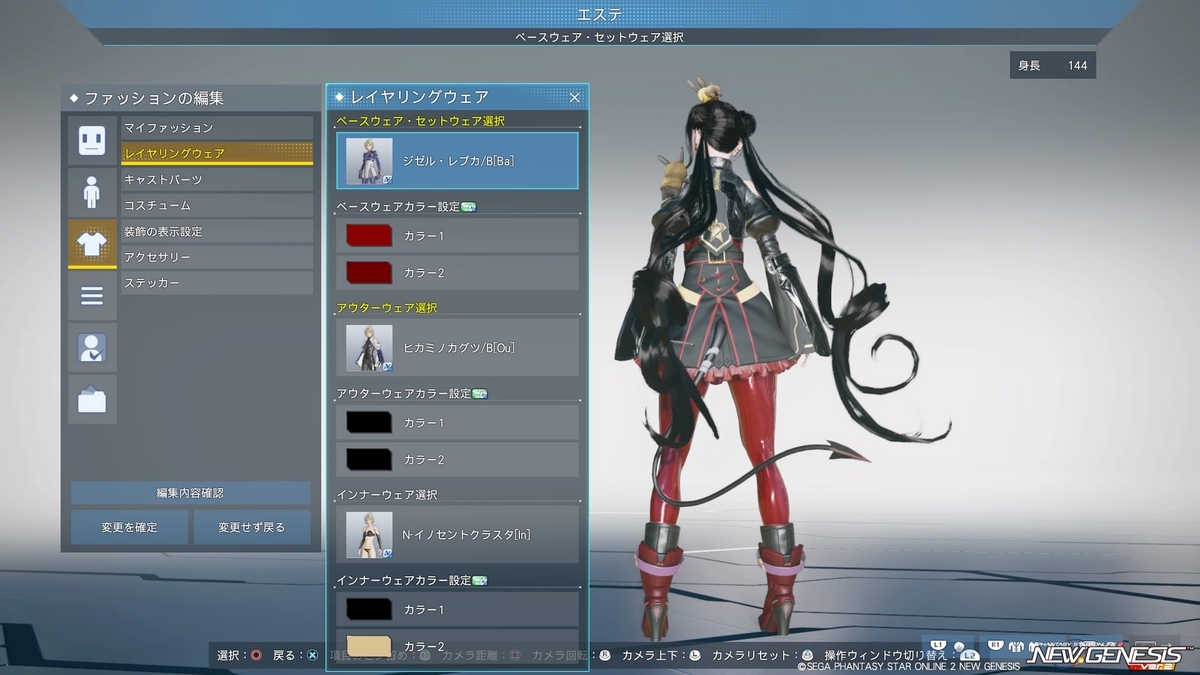
Task: Open キャストパーツ menu item
Action: pyautogui.click(x=217, y=179)
